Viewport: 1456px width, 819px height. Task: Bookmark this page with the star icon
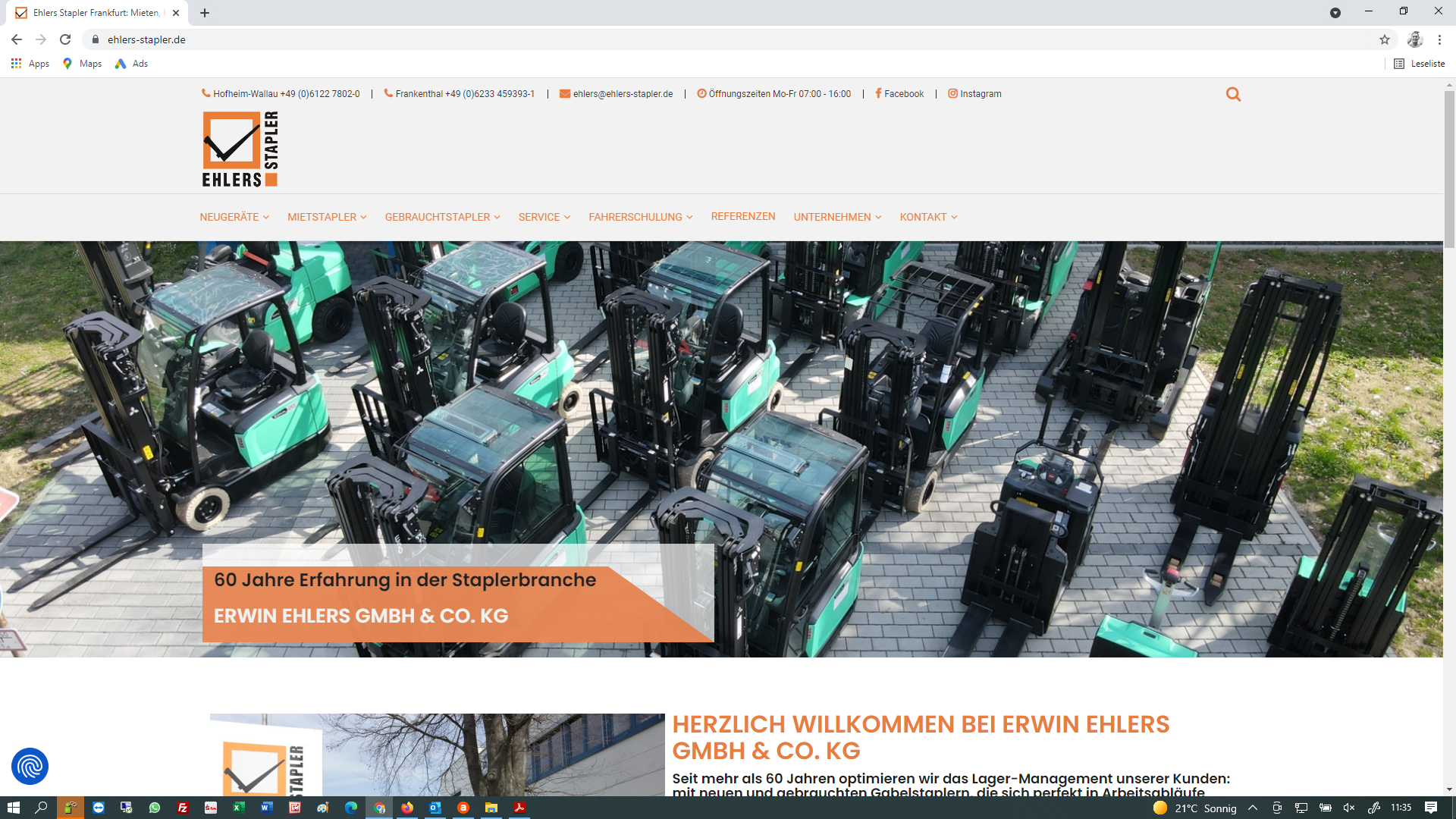coord(1385,39)
